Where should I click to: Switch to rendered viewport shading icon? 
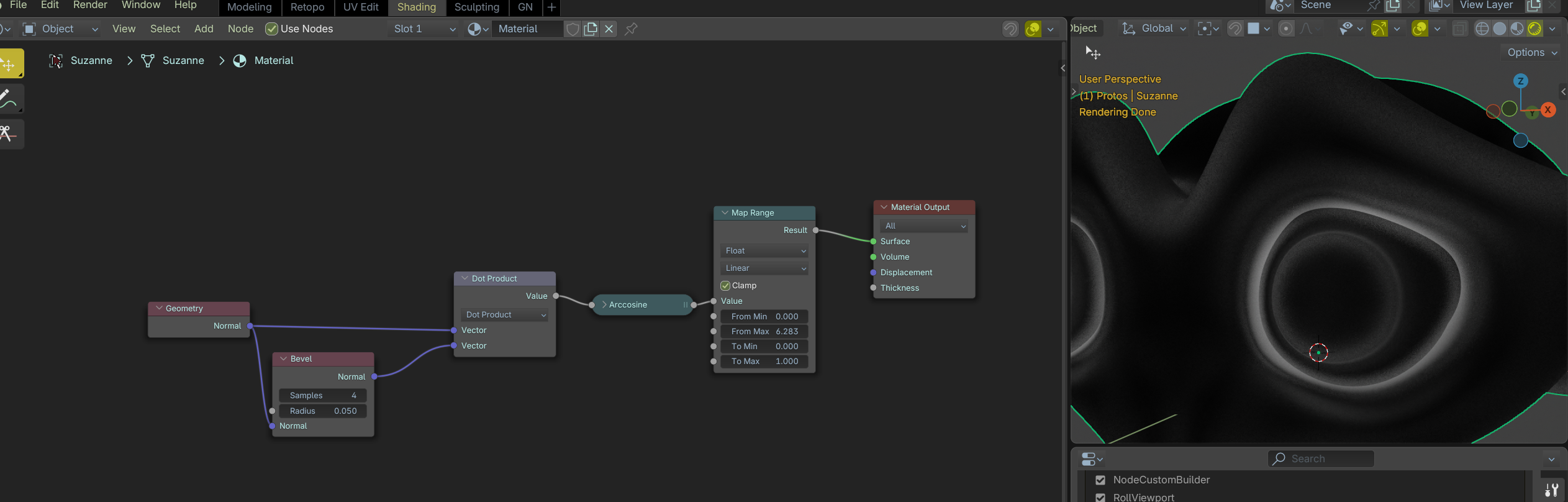tap(1534, 29)
